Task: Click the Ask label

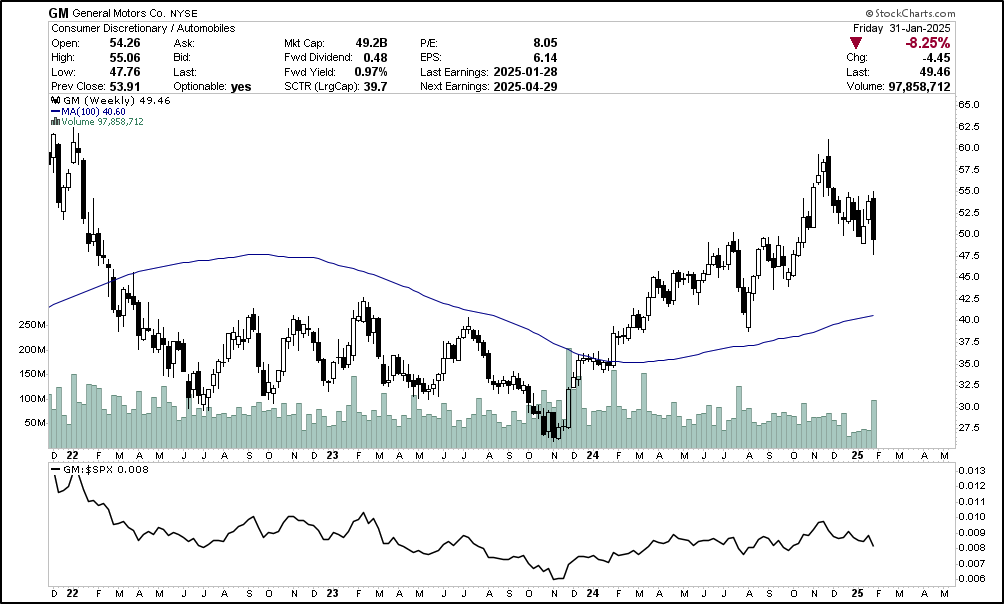Action: 184,44
